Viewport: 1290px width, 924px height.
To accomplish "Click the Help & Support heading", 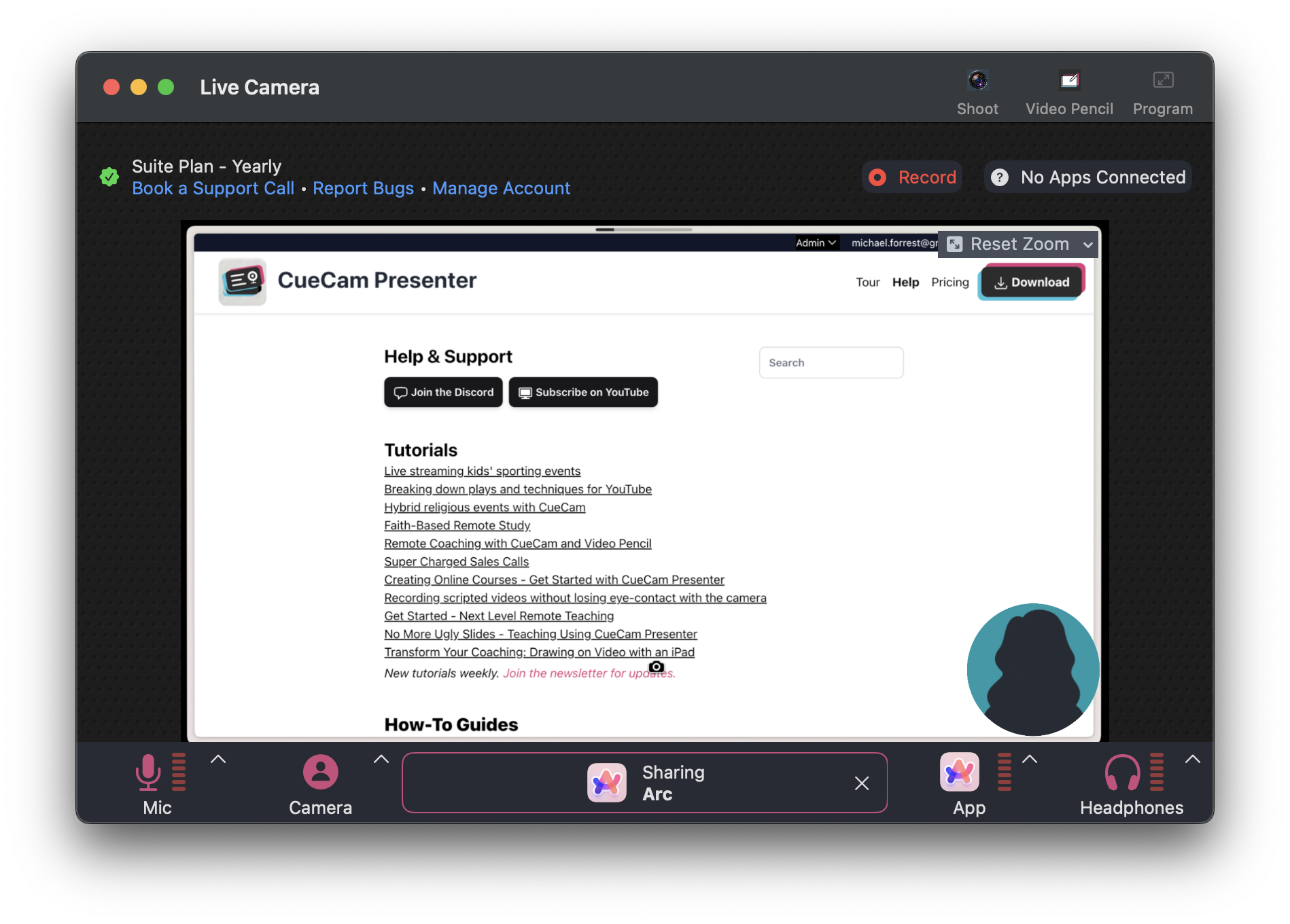I will click(x=448, y=357).
